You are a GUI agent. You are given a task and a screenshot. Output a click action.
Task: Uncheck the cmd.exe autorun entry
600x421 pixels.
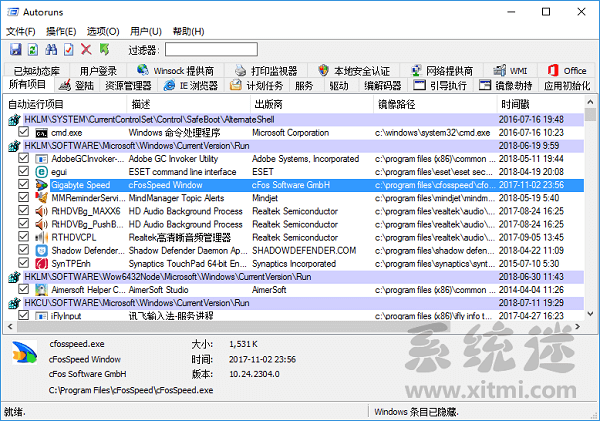24,132
